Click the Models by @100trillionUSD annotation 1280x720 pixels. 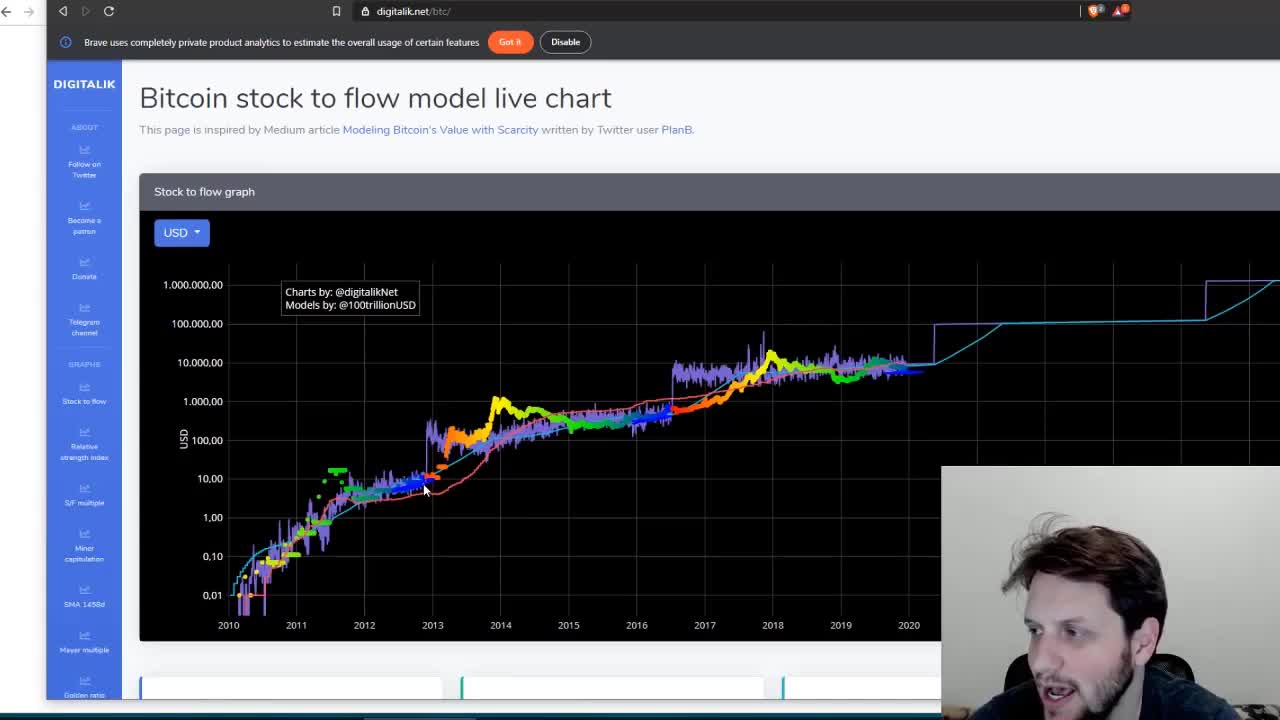(x=350, y=305)
